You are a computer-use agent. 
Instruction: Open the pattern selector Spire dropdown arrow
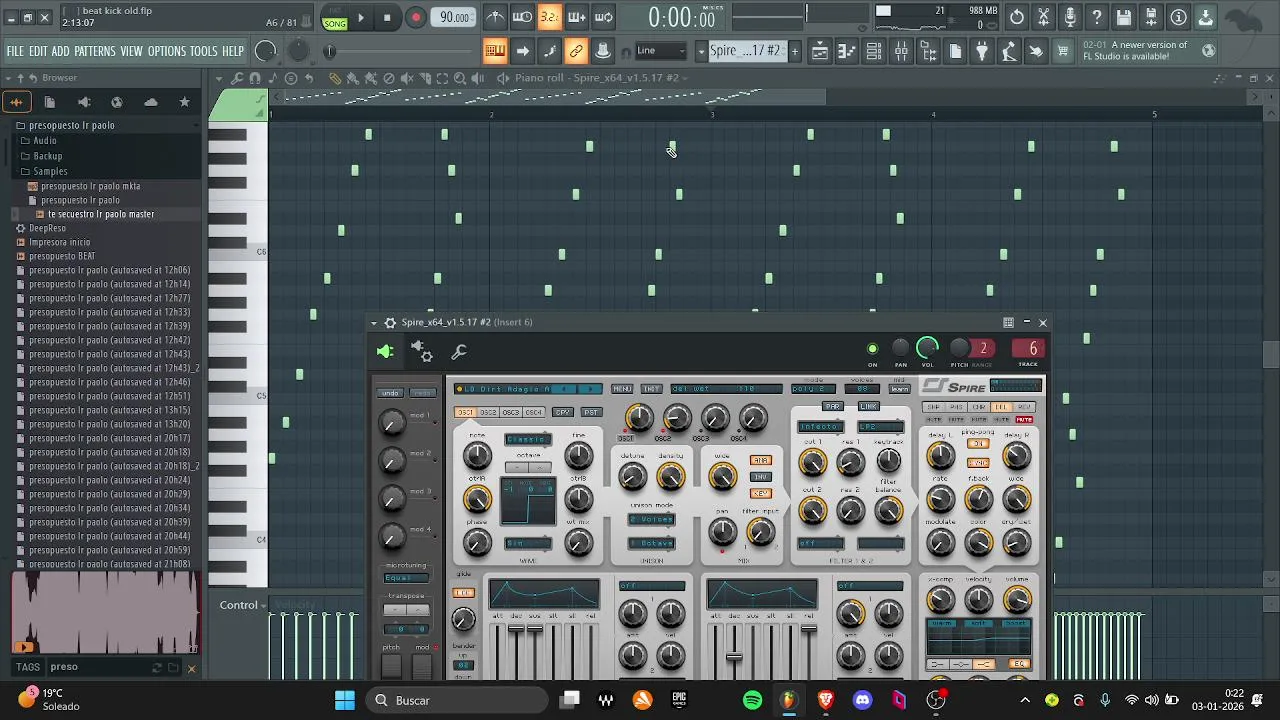tap(701, 51)
